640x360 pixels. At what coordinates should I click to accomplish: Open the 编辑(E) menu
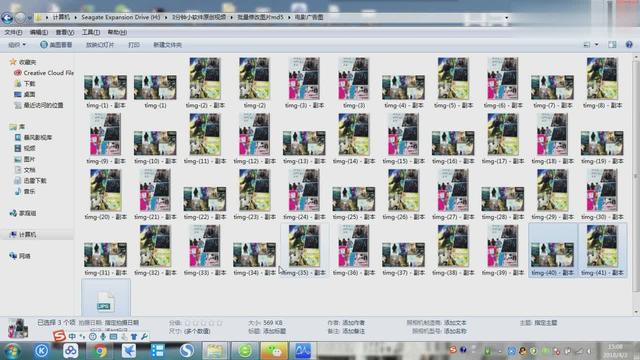pyautogui.click(x=39, y=32)
